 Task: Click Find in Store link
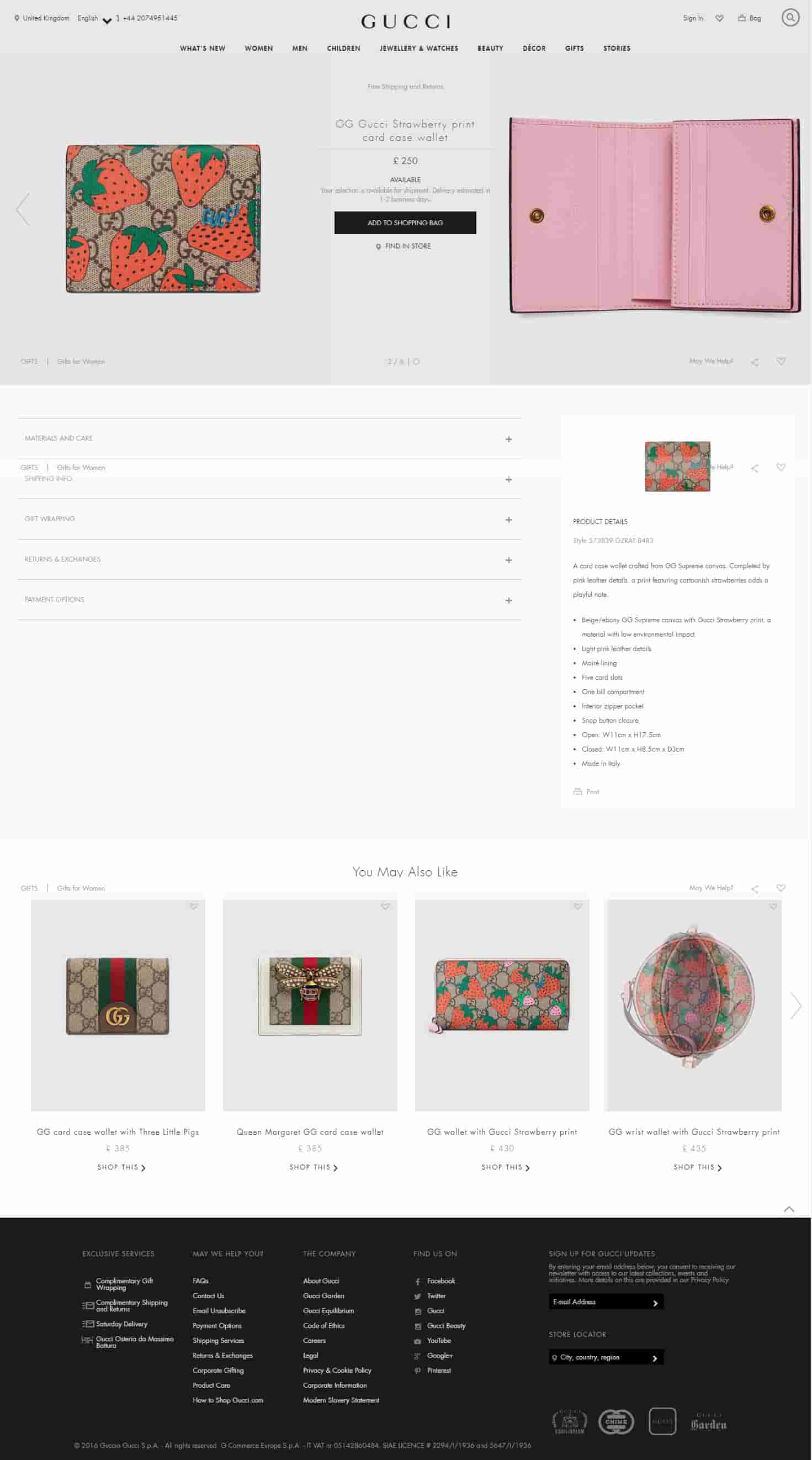pos(404,246)
